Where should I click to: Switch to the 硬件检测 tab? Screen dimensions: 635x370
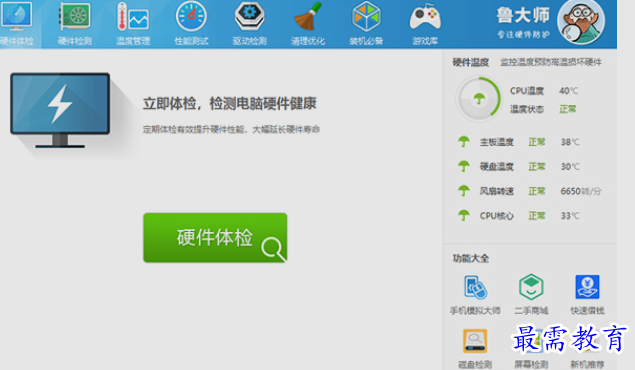tap(75, 23)
